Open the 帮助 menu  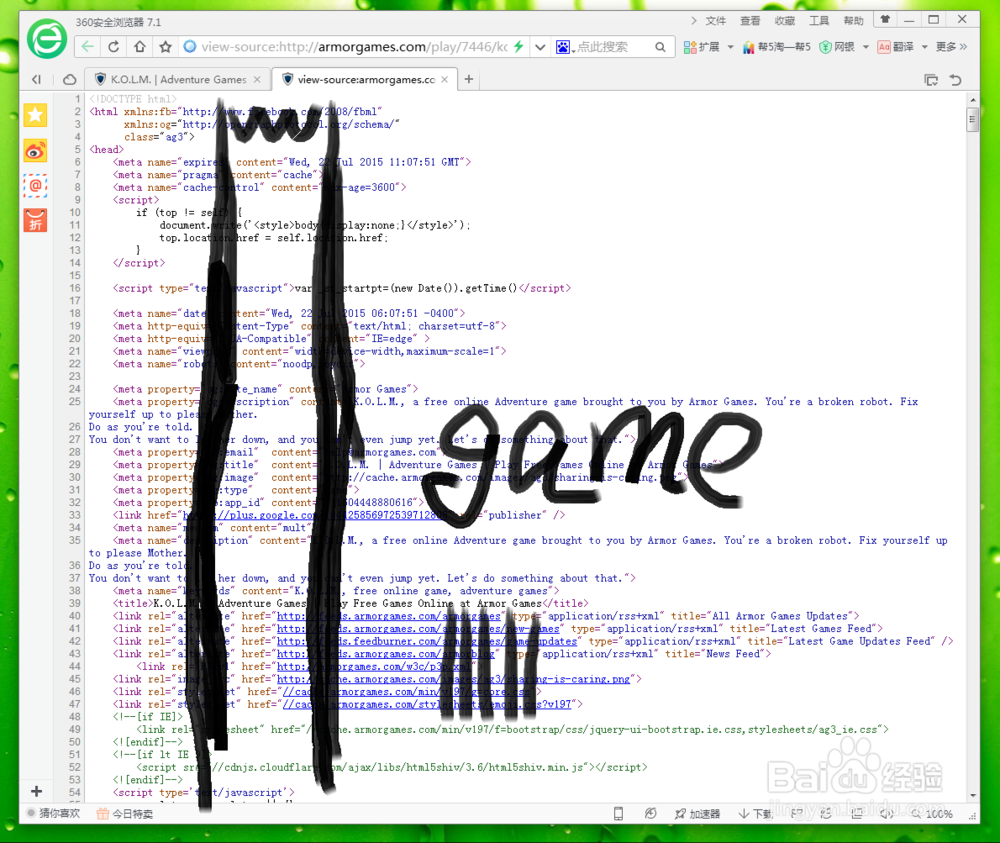point(853,20)
